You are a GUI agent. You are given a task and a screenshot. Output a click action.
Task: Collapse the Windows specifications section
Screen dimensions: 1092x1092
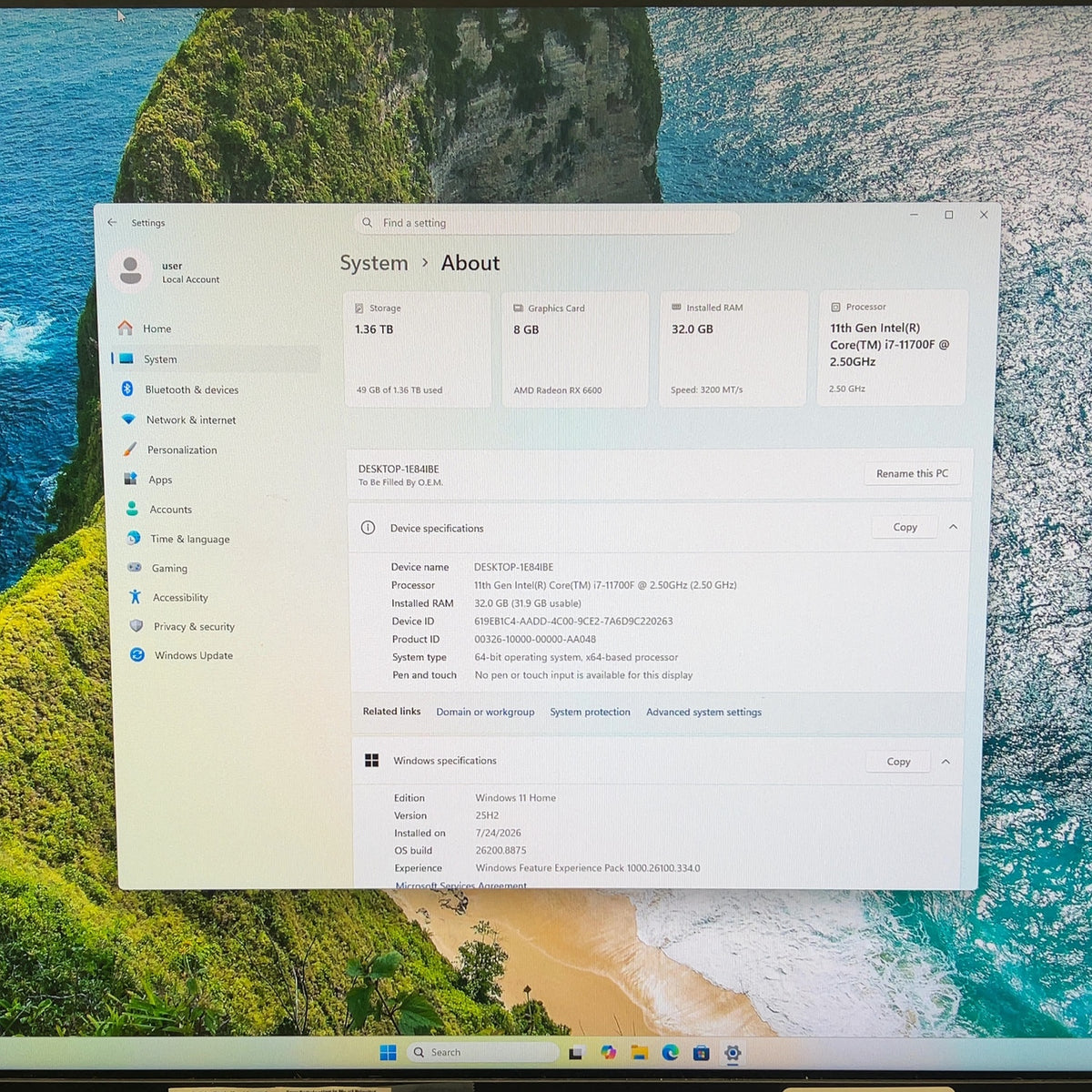coord(945,762)
